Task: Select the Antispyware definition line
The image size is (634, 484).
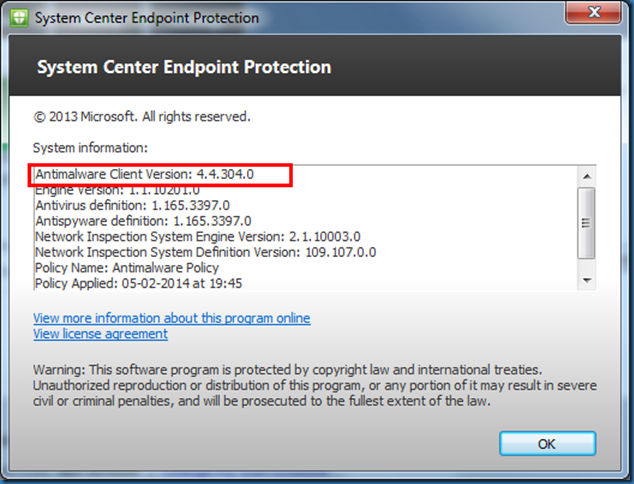Action: [x=143, y=221]
